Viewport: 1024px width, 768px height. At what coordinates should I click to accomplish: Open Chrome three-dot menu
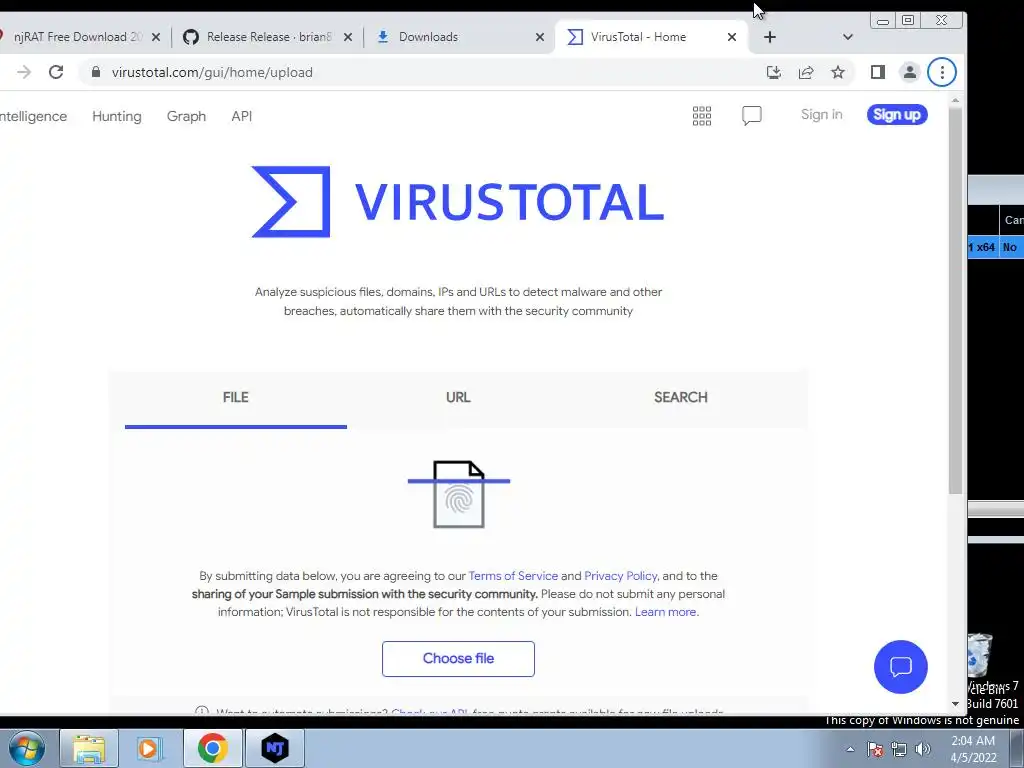(x=942, y=72)
